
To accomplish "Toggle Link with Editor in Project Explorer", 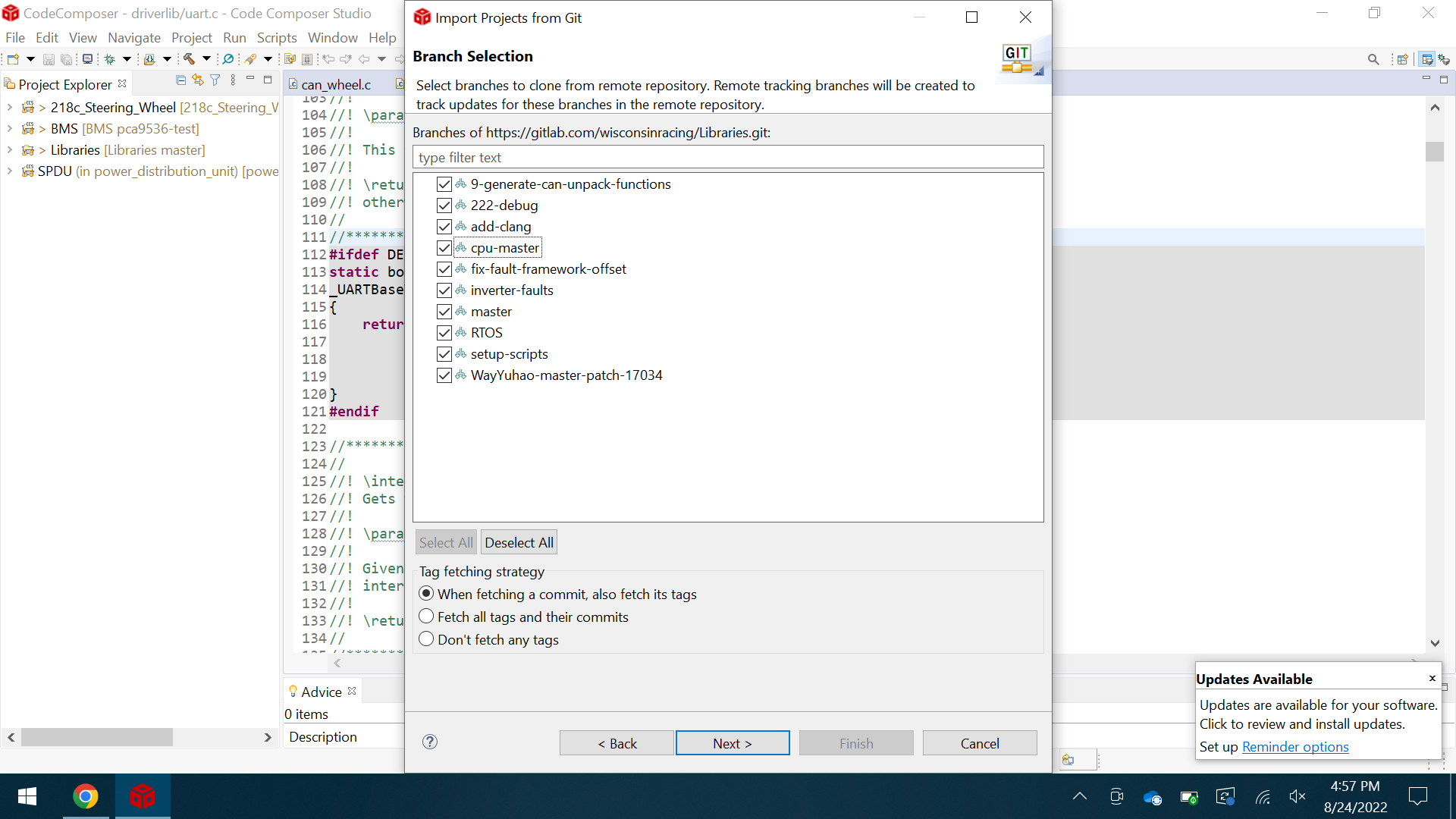I will 198,80.
